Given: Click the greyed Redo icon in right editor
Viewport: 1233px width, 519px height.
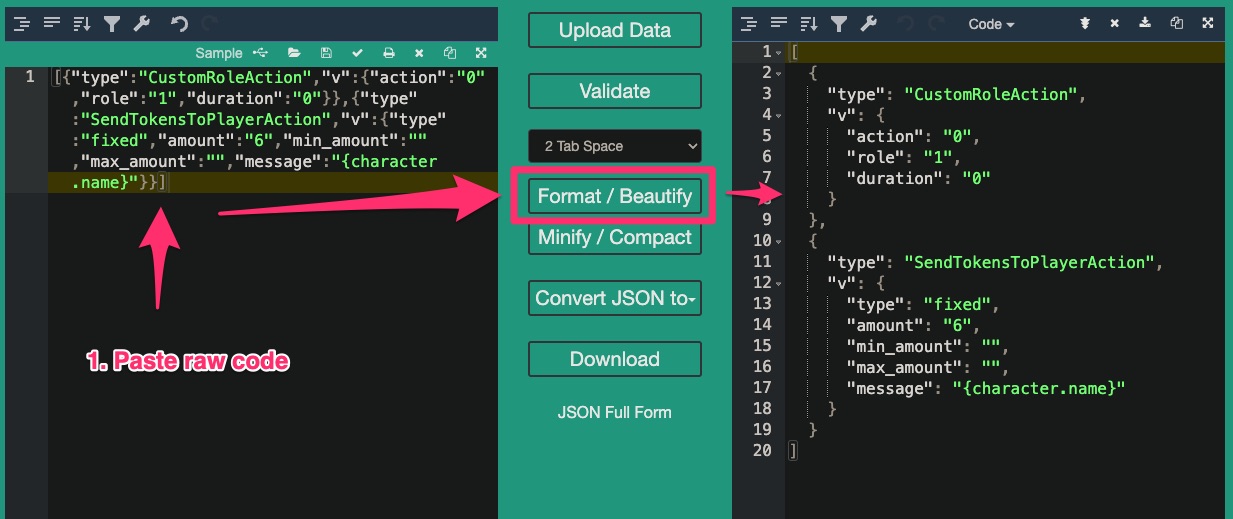Looking at the screenshot, I should [936, 24].
